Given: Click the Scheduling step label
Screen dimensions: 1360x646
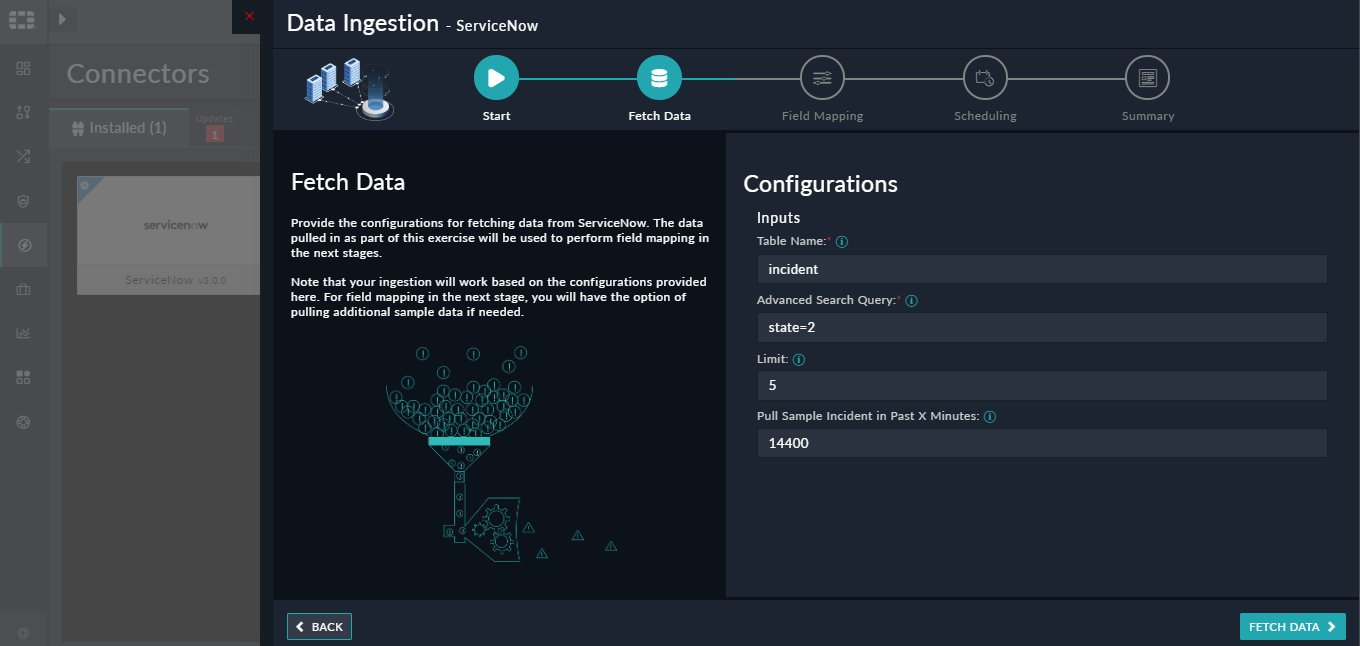Looking at the screenshot, I should pos(985,116).
